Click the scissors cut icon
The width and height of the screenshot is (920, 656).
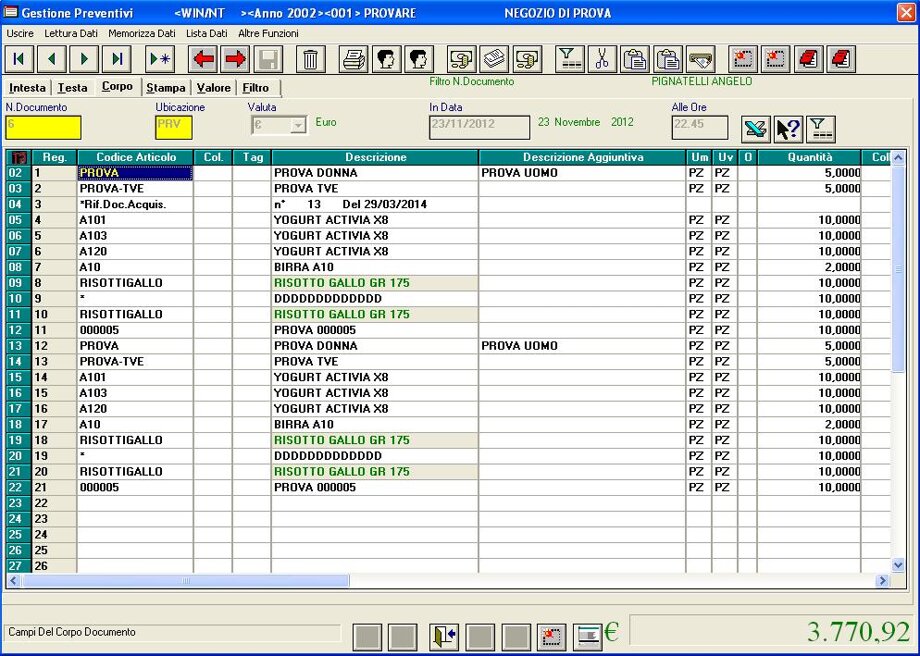click(x=601, y=59)
